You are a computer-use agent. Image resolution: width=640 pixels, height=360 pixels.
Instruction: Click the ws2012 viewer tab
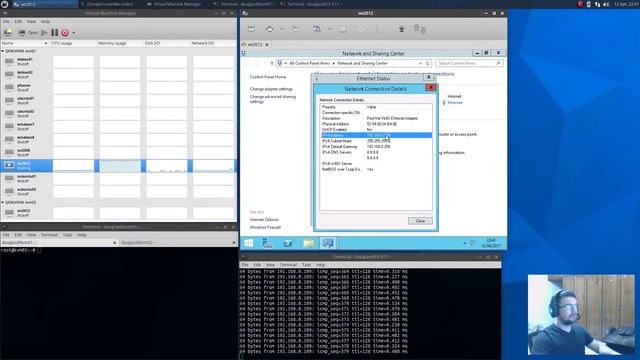255,44
